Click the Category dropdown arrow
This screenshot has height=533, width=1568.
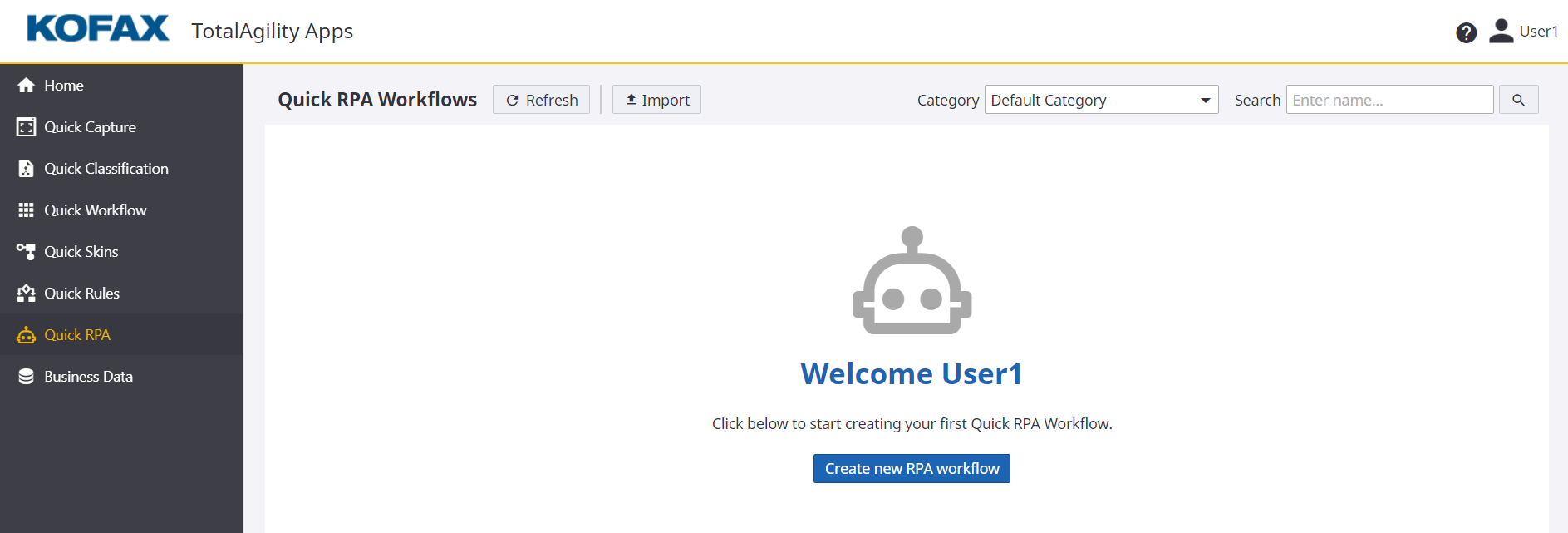1205,101
